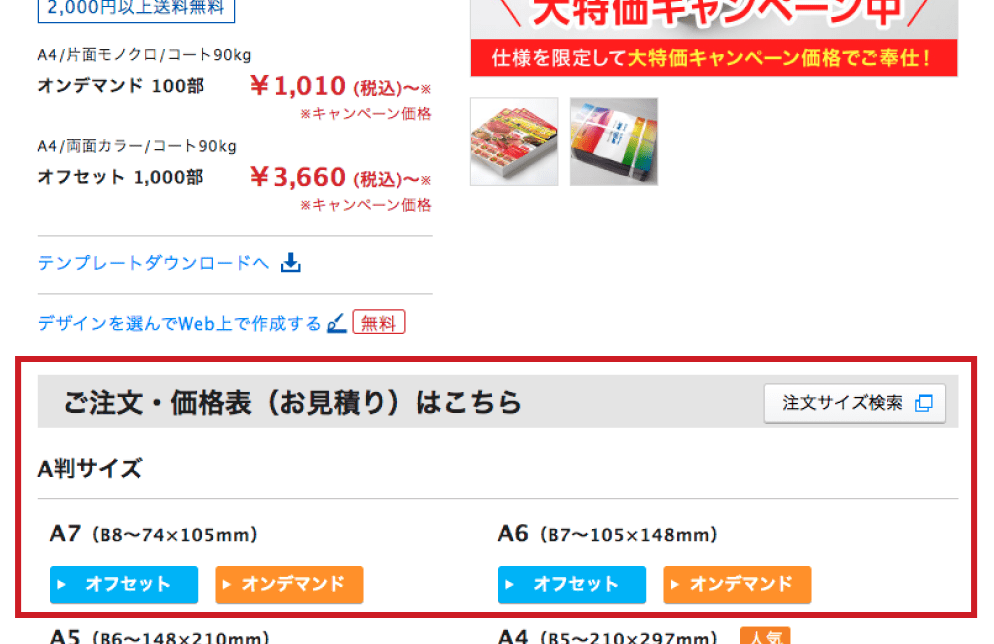The height and width of the screenshot is (644, 994).
Task: Click the arrow icon on A6 オンデマンド button
Action: click(677, 585)
